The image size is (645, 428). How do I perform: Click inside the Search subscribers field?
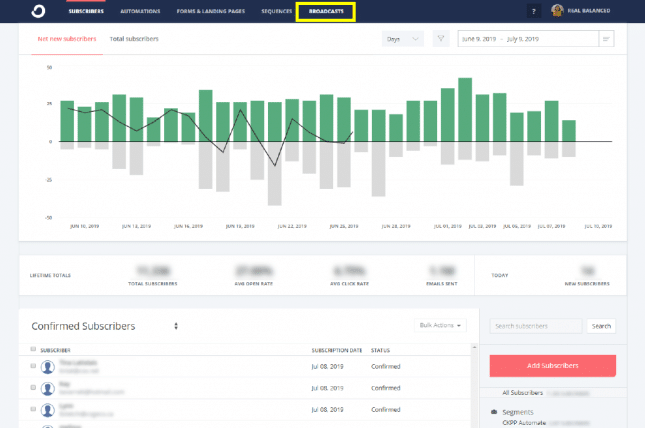(x=535, y=326)
